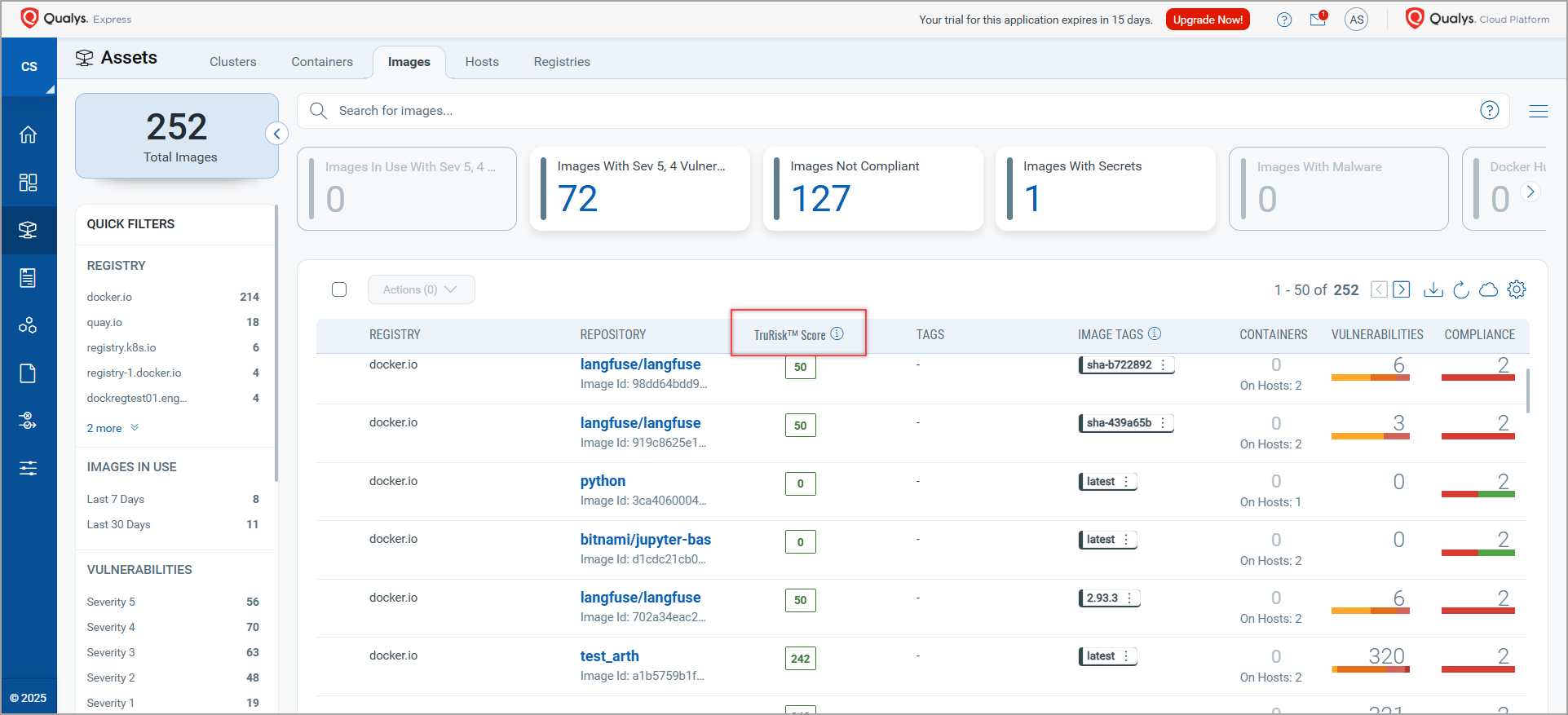Open table settings gear icon
This screenshot has width=1568, height=715.
pos(1517,289)
